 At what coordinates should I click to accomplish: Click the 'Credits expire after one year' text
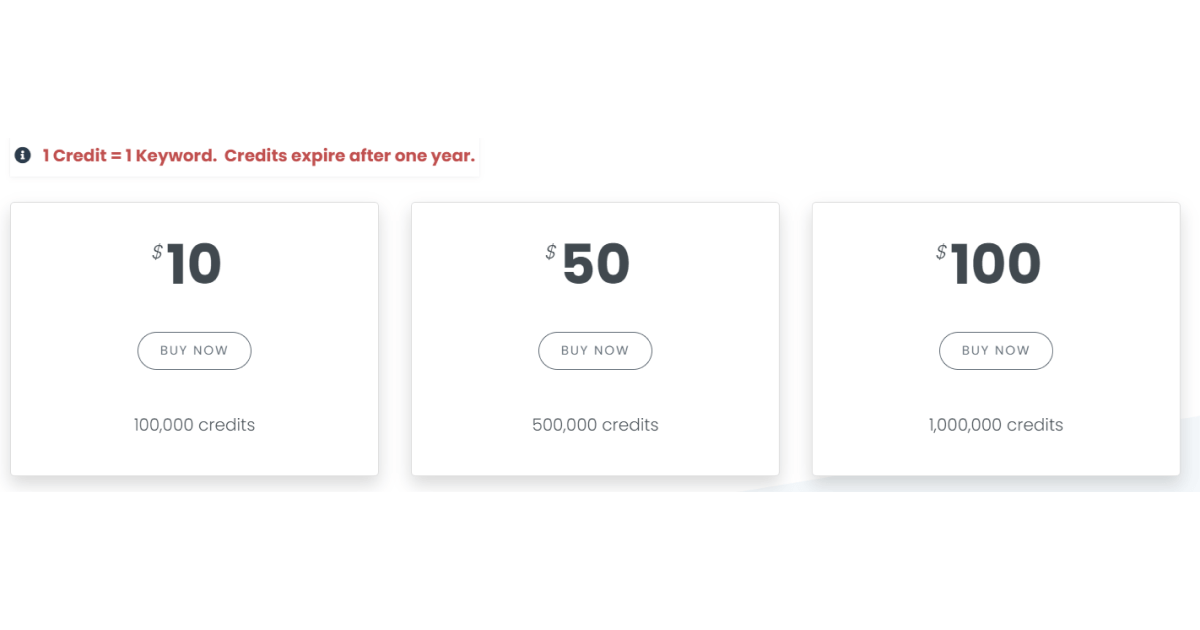(x=349, y=156)
